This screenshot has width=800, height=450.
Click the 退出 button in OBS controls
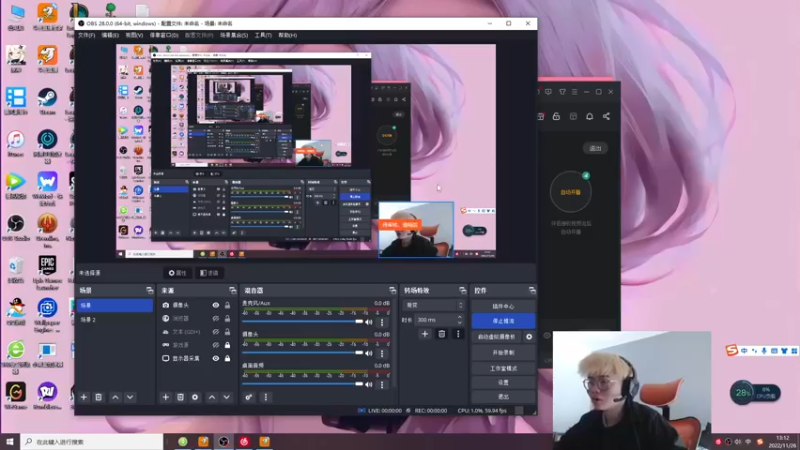coord(503,396)
